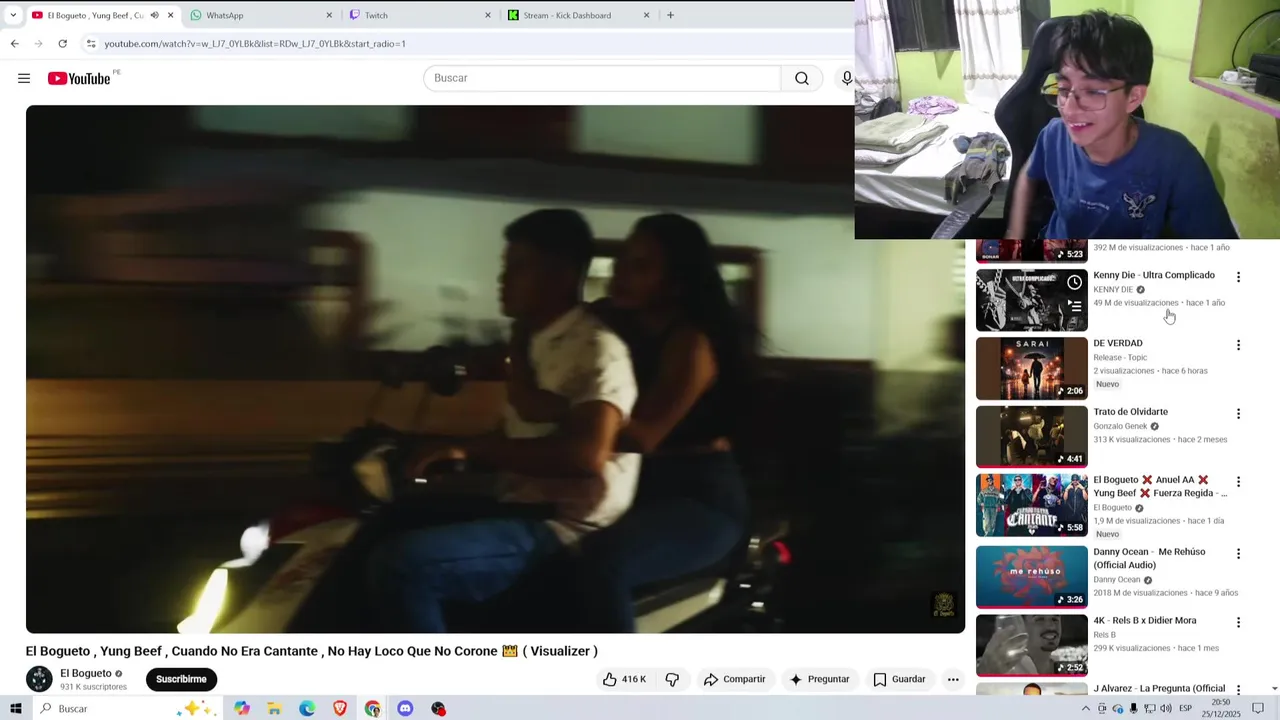
Task: Open the KENNY DIE channel name
Action: click(1113, 290)
